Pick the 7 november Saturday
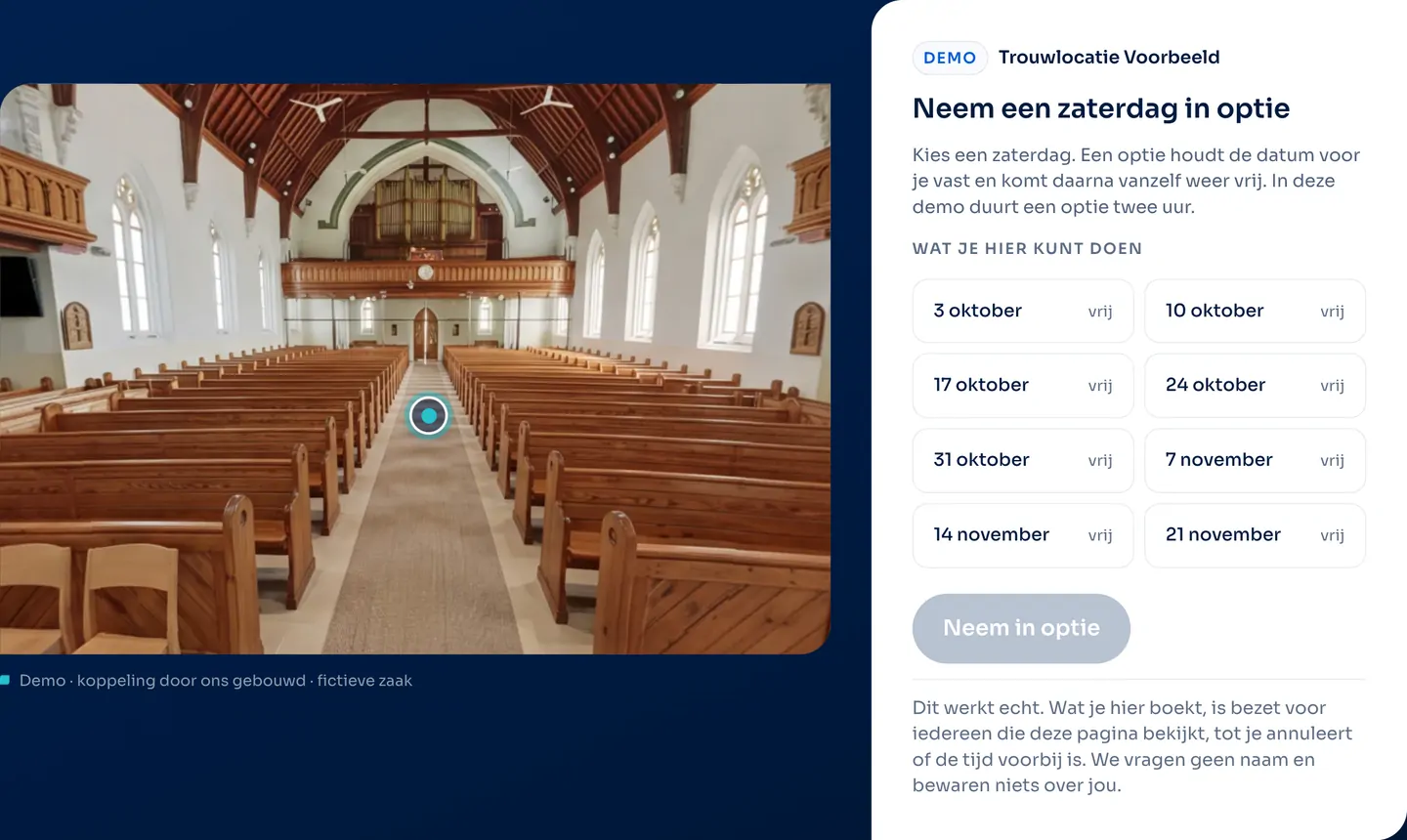Screen dimensions: 1407x840 coord(1255,460)
